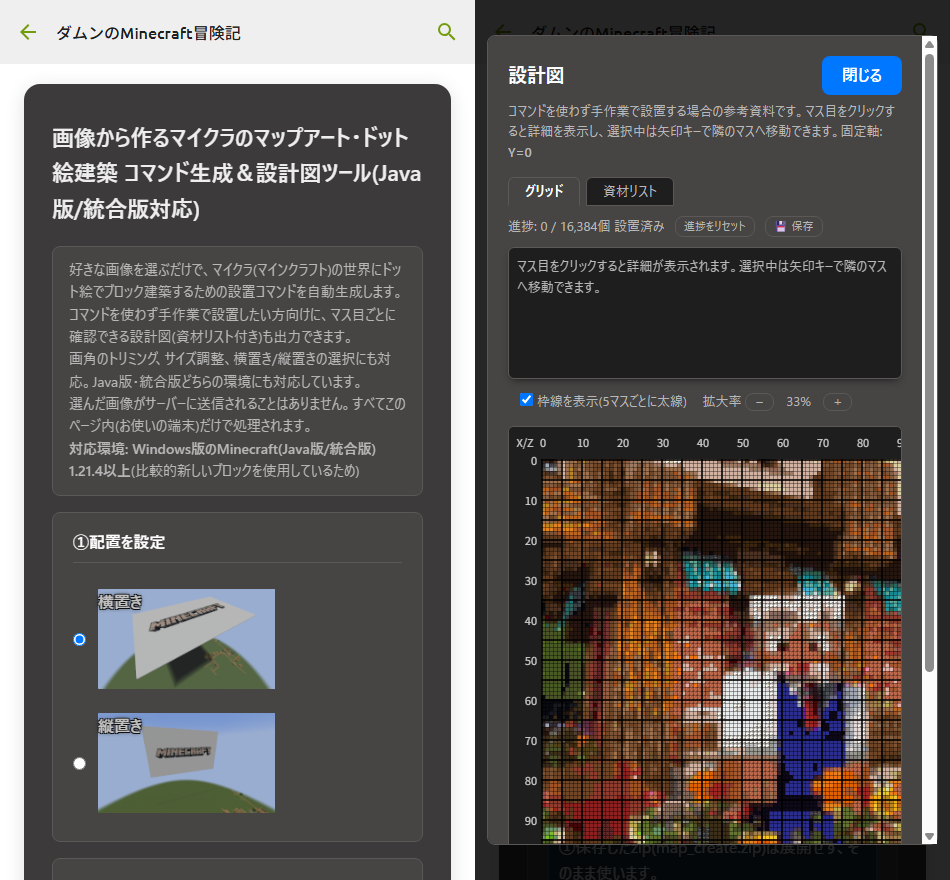950x880 pixels.
Task: Toggle the 枠線を表示 checkbox
Action: pos(526,400)
